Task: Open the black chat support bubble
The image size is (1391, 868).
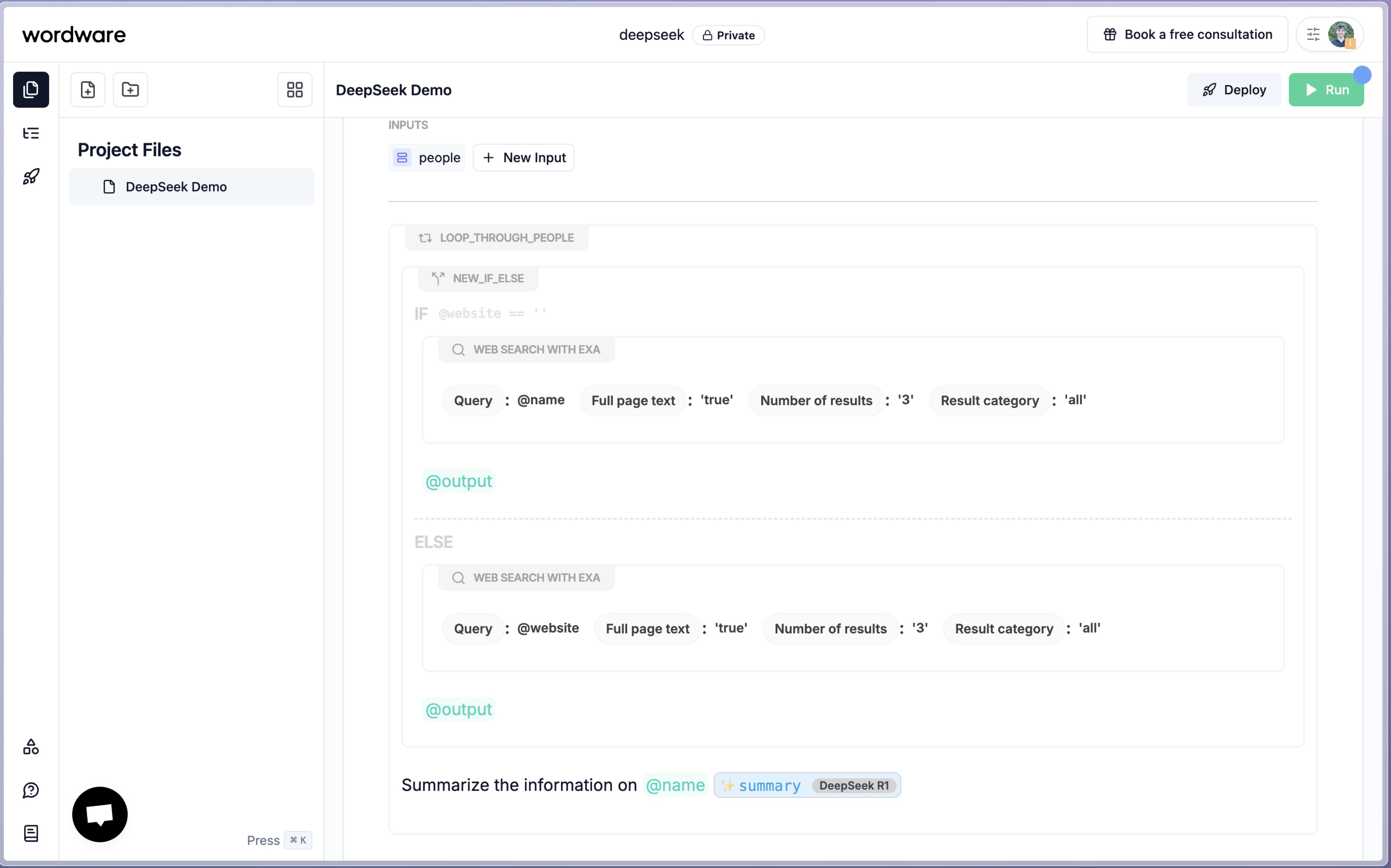Action: (x=99, y=814)
